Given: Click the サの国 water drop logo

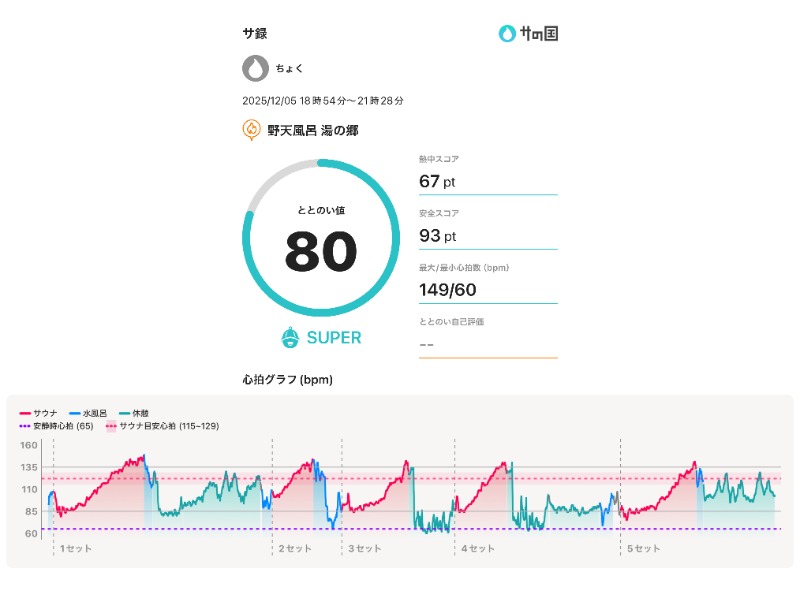Looking at the screenshot, I should click(x=508, y=33).
